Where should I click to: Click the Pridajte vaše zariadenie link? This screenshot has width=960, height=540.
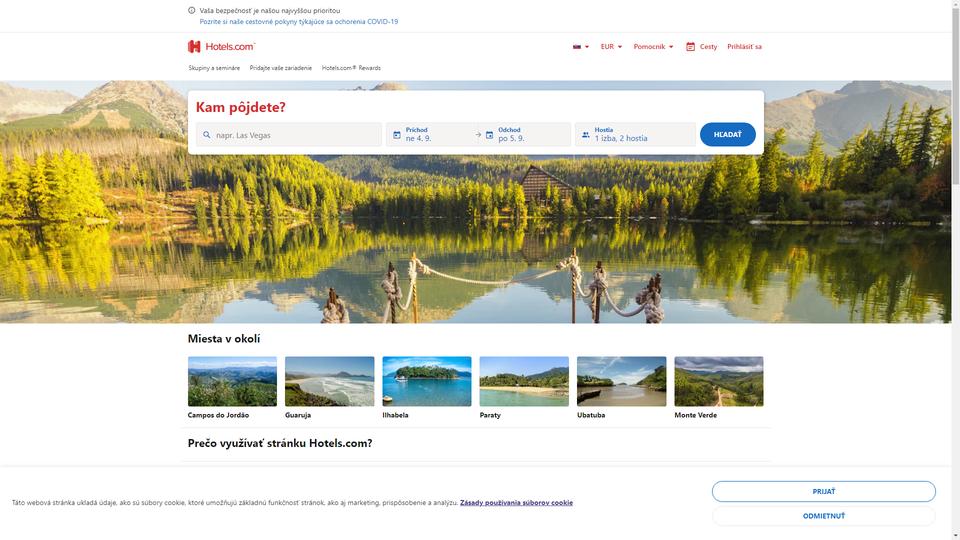click(x=280, y=68)
